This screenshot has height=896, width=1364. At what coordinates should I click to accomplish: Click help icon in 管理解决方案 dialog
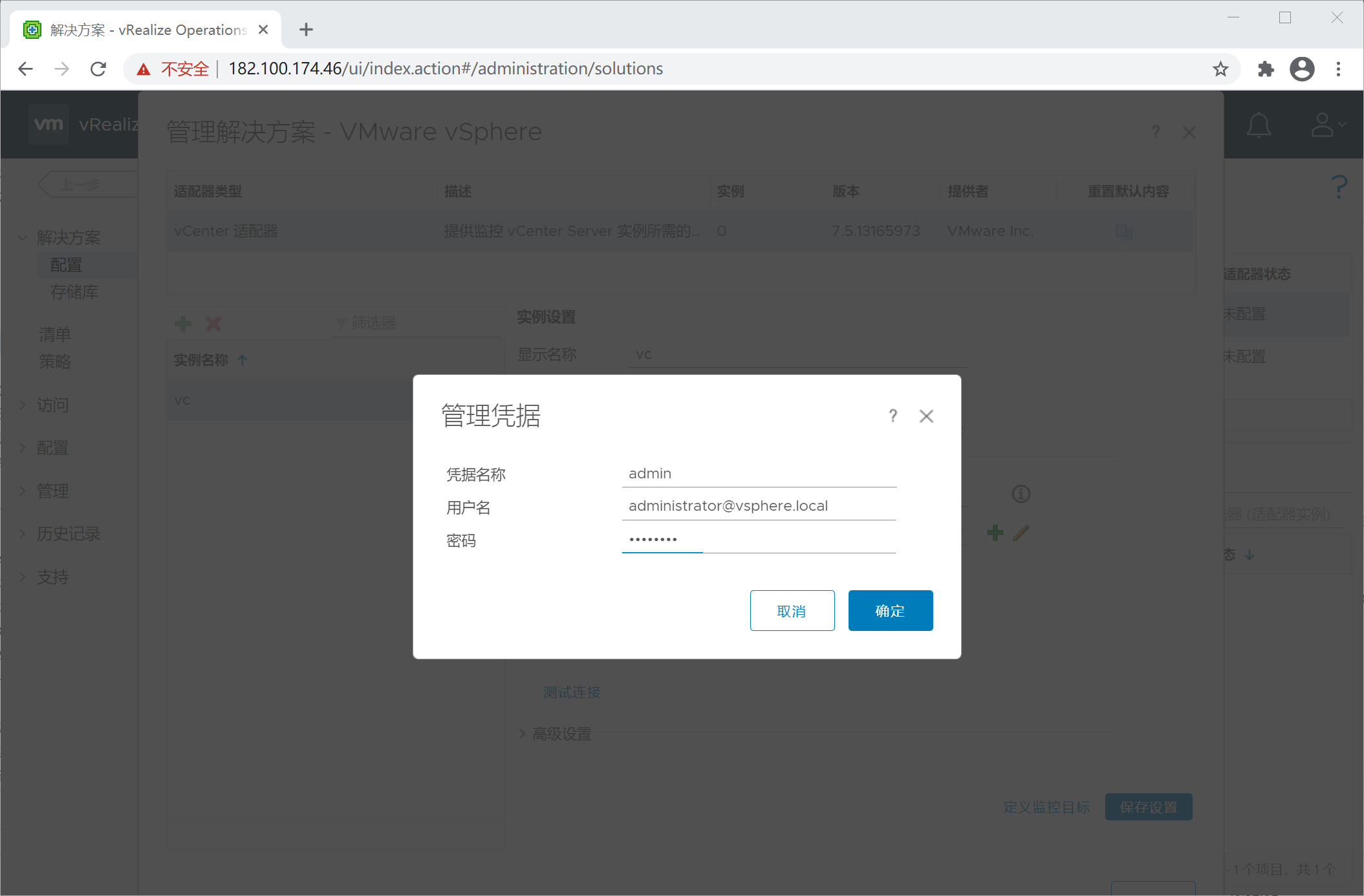1155,132
